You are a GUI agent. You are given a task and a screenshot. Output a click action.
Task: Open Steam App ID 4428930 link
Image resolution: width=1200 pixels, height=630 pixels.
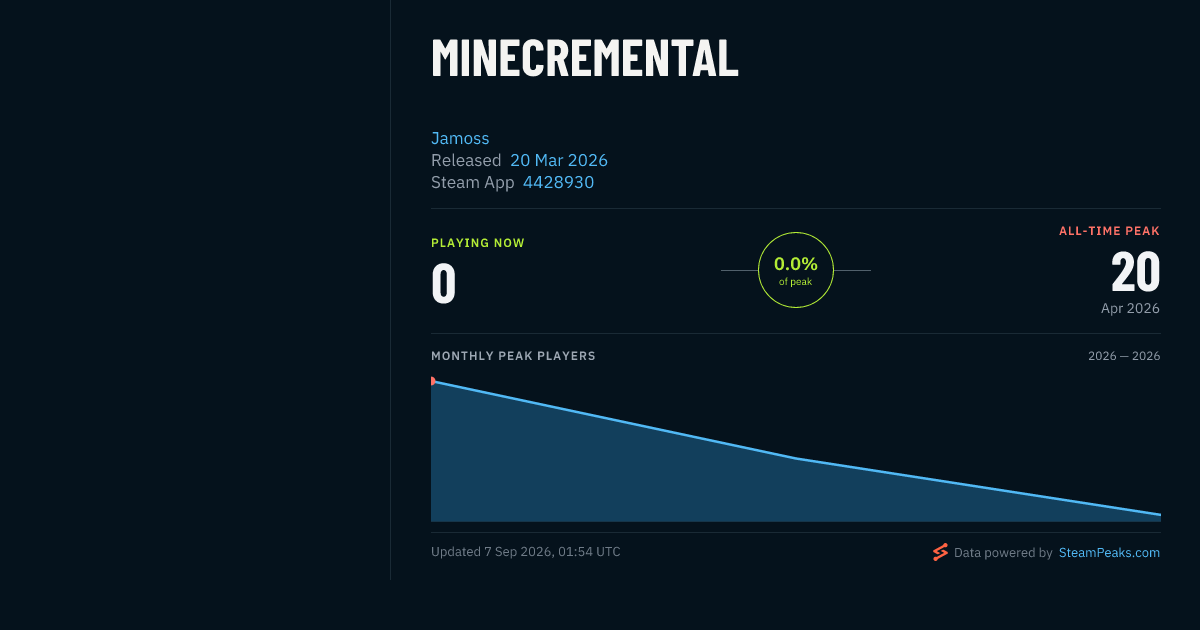(558, 182)
